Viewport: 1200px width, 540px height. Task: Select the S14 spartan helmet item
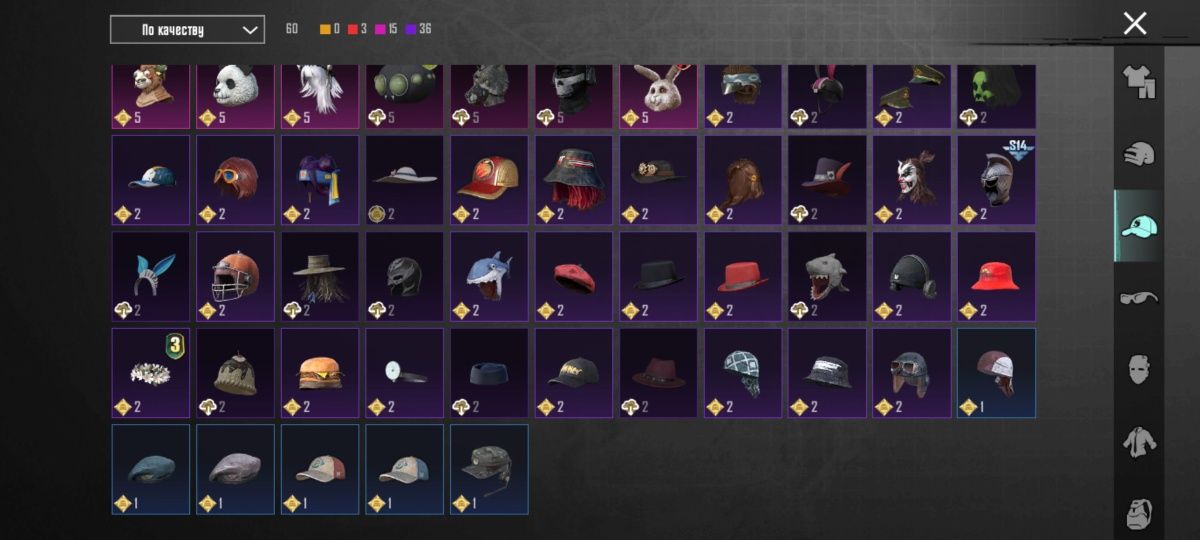click(x=996, y=180)
